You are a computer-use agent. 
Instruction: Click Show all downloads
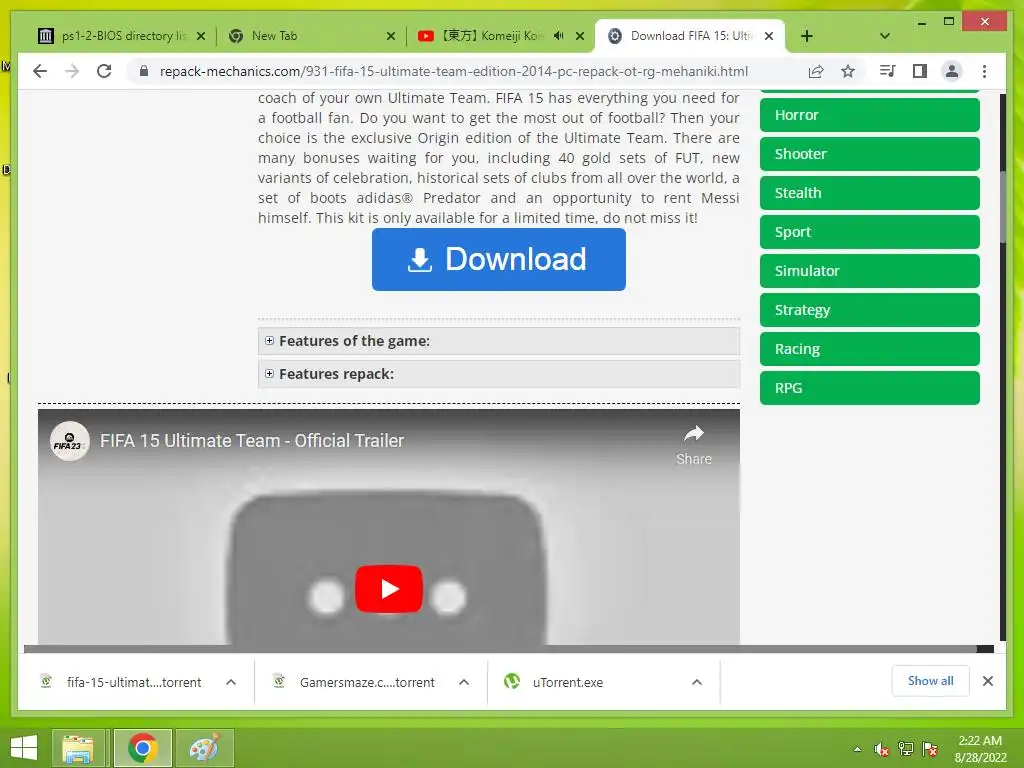(x=931, y=681)
